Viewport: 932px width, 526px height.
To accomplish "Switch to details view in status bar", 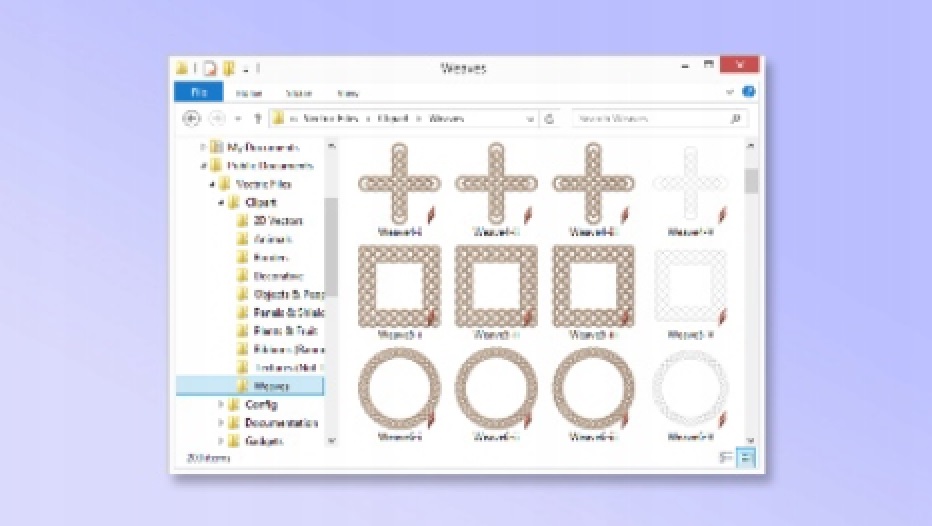I will click(x=726, y=457).
